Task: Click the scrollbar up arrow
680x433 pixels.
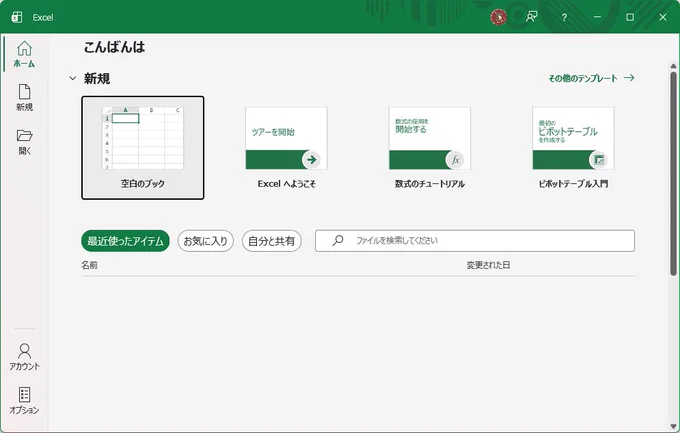Action: click(673, 66)
